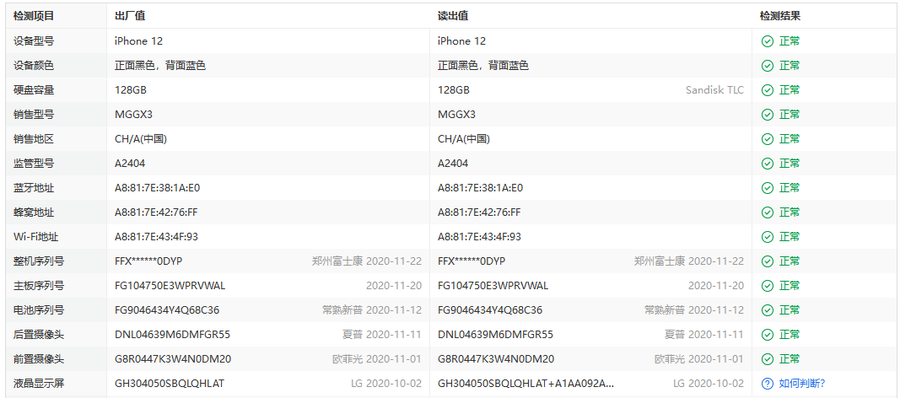This screenshot has height=398, width=900.
Task: Click the green check icon for Wi-Fi地址
Action: click(x=767, y=237)
